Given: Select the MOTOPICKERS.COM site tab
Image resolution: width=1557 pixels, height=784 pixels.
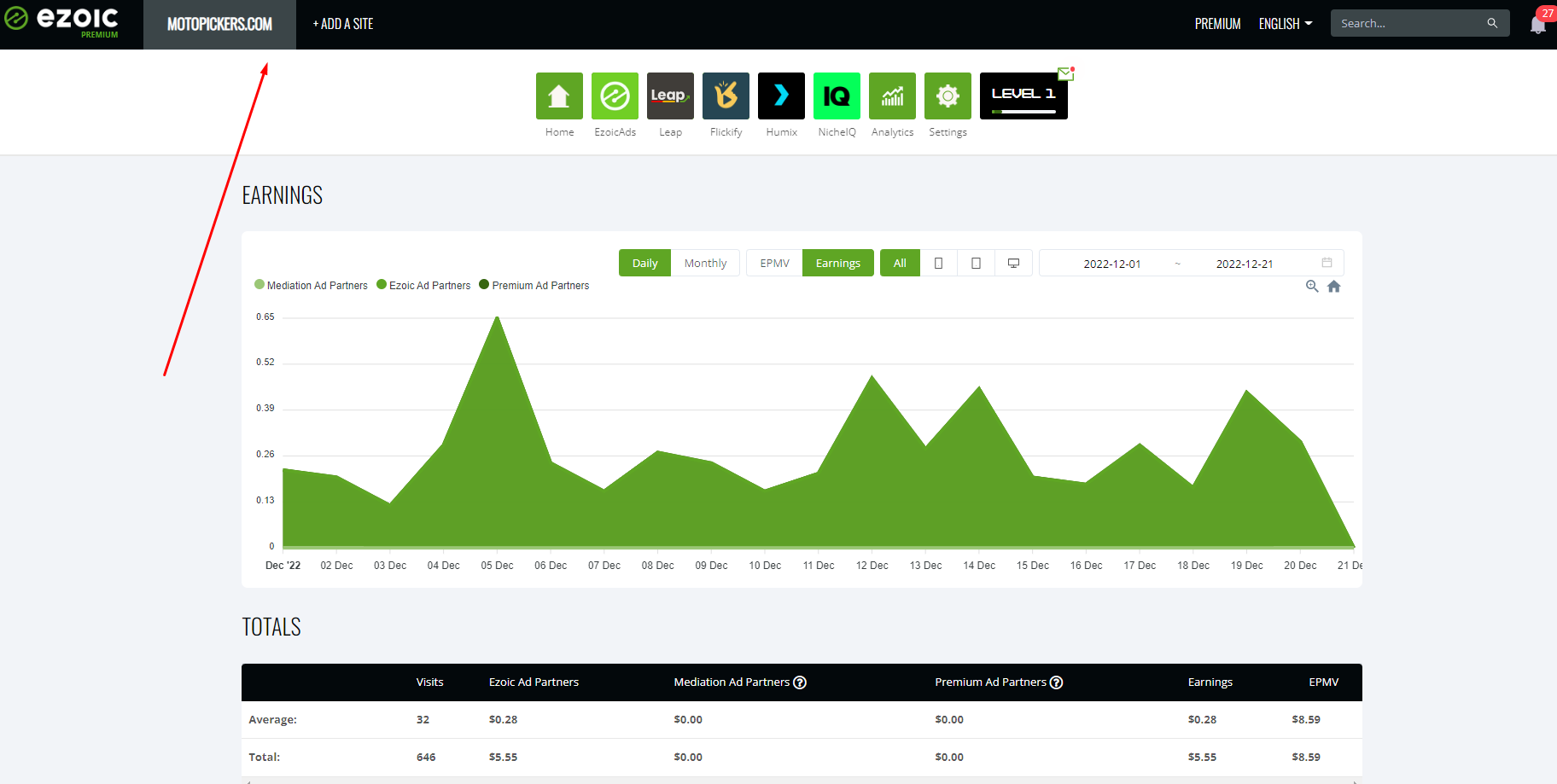Looking at the screenshot, I should click(219, 25).
